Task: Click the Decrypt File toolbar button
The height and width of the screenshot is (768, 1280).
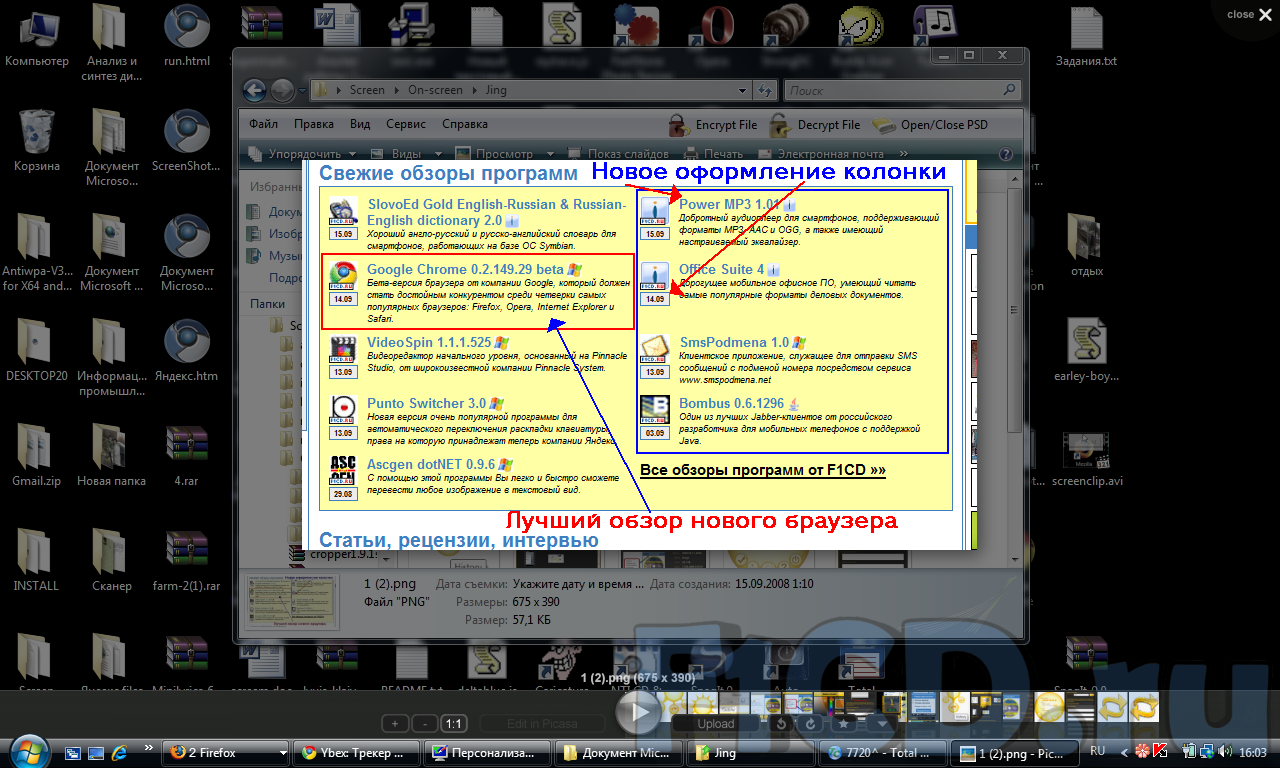Action: click(x=815, y=125)
